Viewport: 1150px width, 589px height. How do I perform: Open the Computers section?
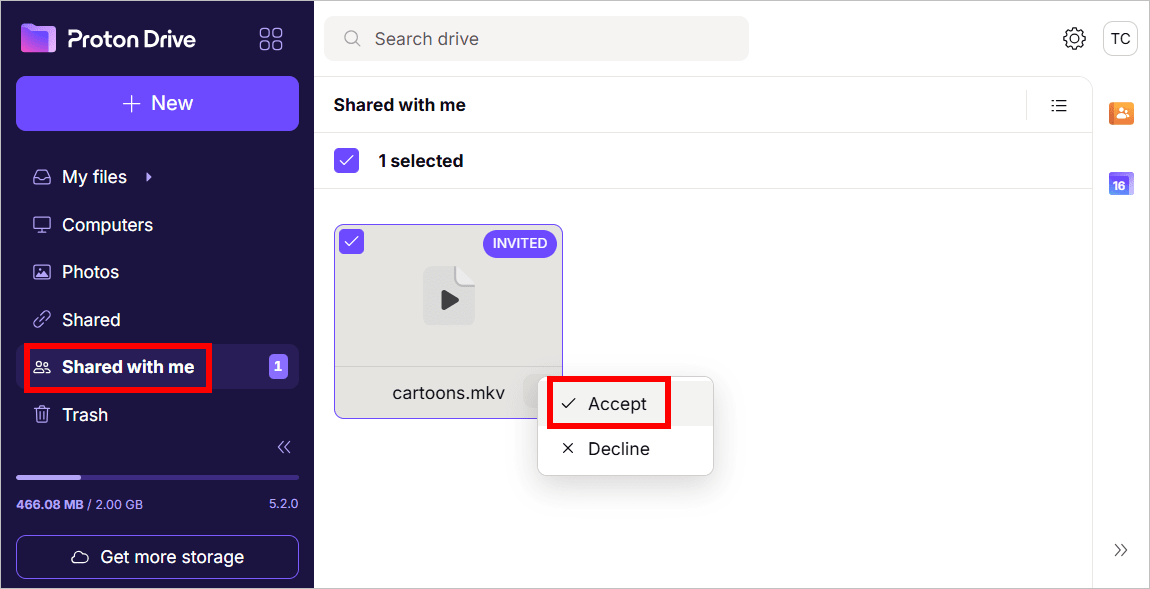(157, 224)
